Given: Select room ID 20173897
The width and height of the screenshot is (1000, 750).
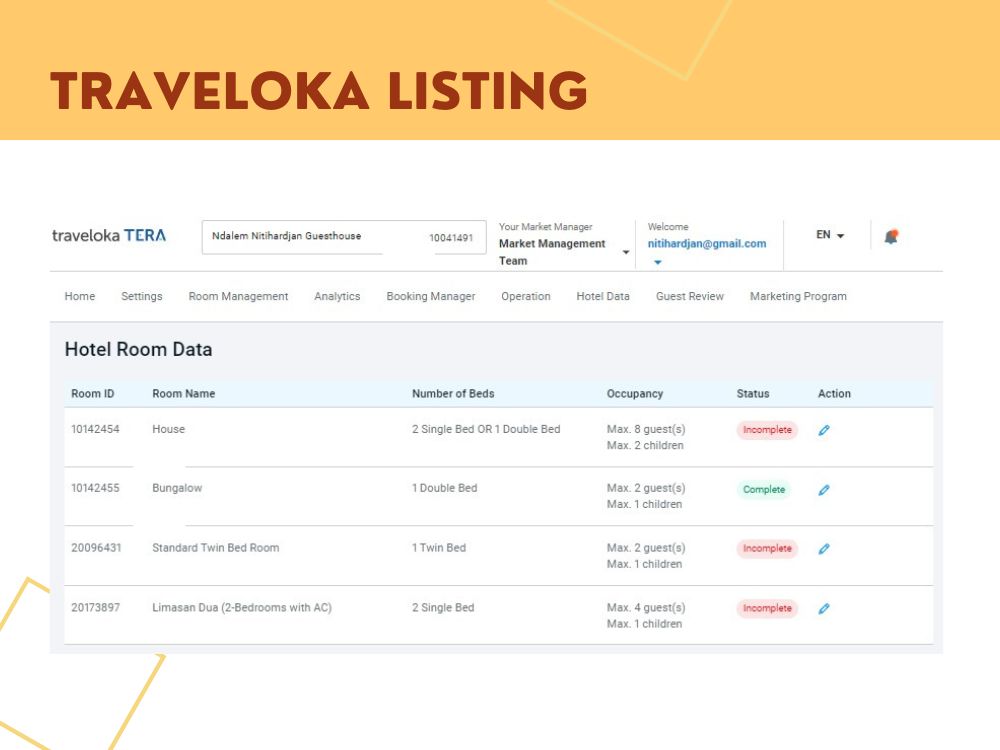Looking at the screenshot, I should [x=95, y=608].
